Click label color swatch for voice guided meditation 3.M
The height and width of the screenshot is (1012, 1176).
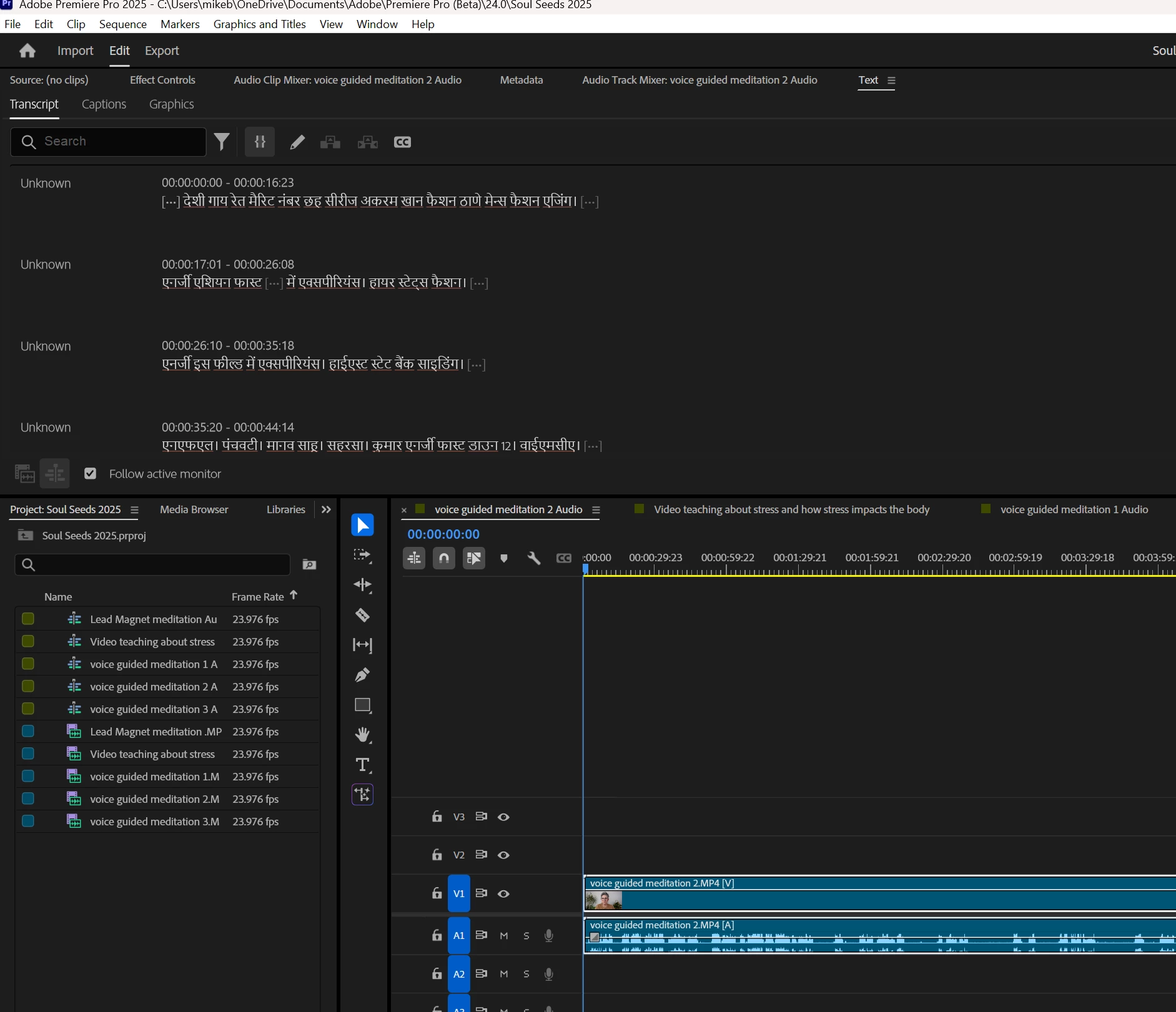[x=28, y=821]
